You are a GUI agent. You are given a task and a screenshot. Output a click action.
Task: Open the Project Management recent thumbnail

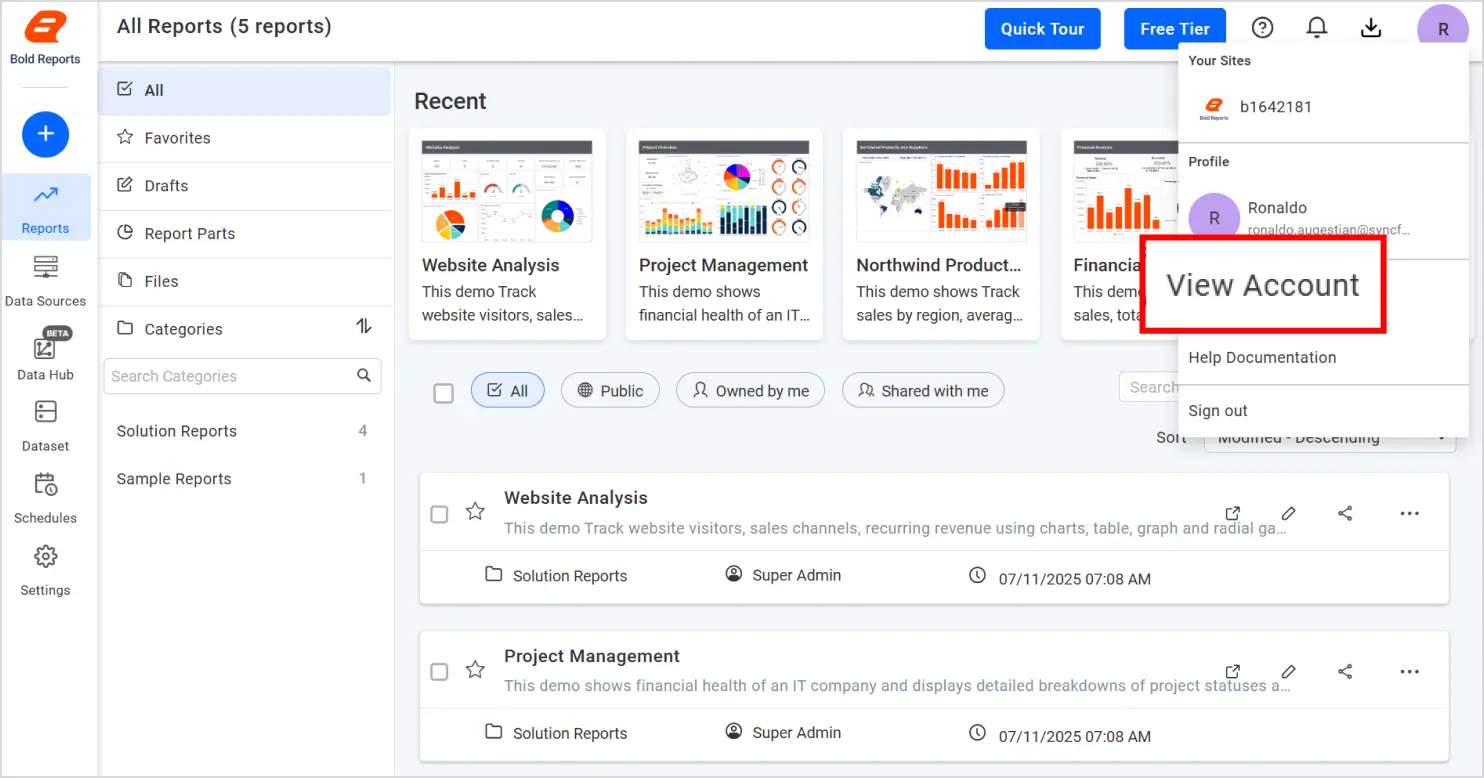[724, 190]
